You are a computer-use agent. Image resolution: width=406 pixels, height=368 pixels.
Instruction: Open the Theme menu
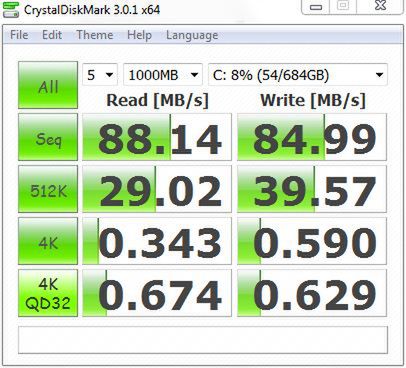pos(95,35)
